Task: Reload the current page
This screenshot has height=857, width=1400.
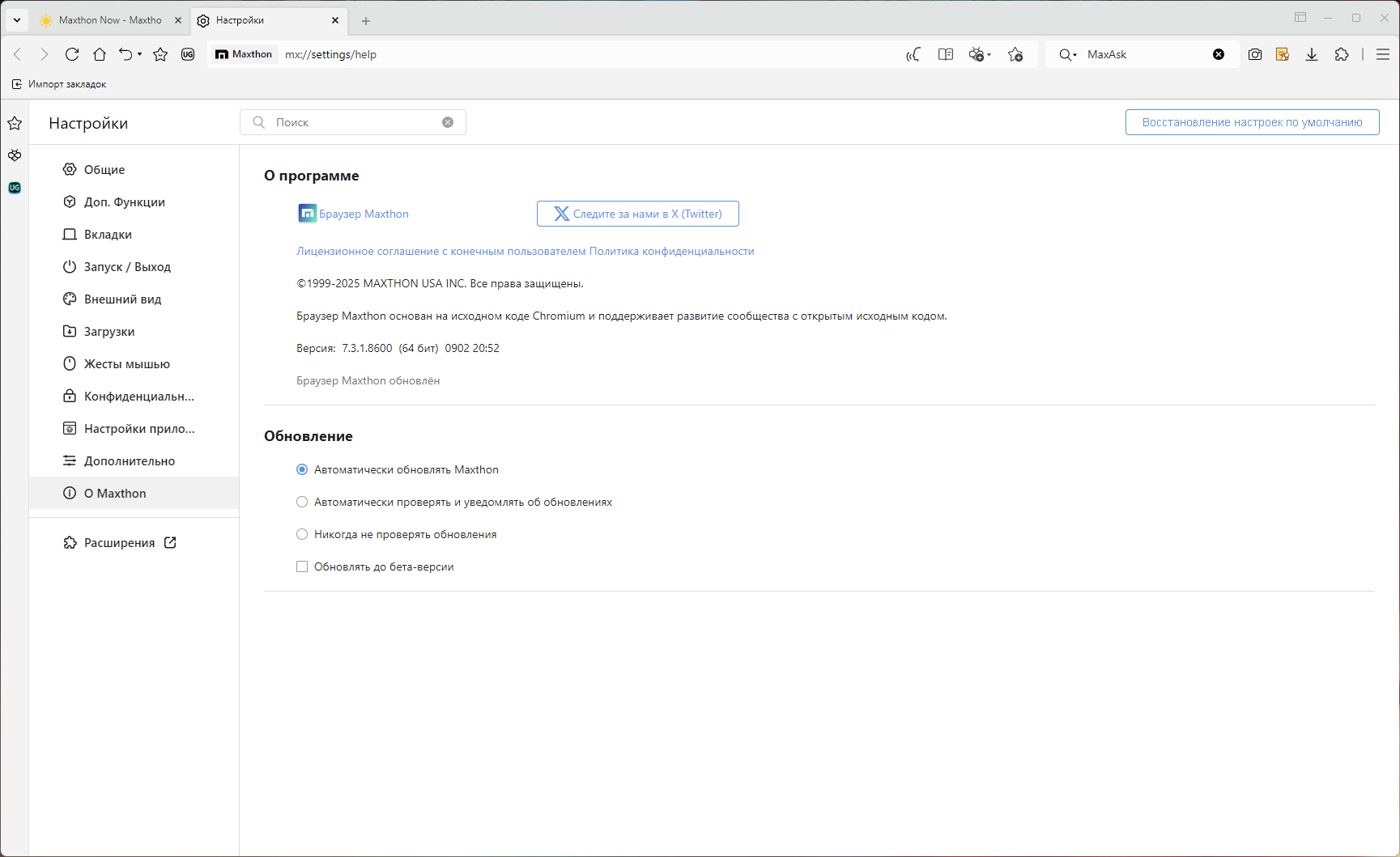Action: (72, 54)
